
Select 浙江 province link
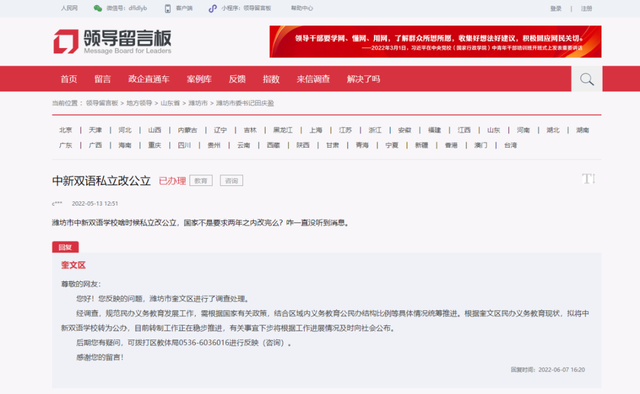coord(375,130)
